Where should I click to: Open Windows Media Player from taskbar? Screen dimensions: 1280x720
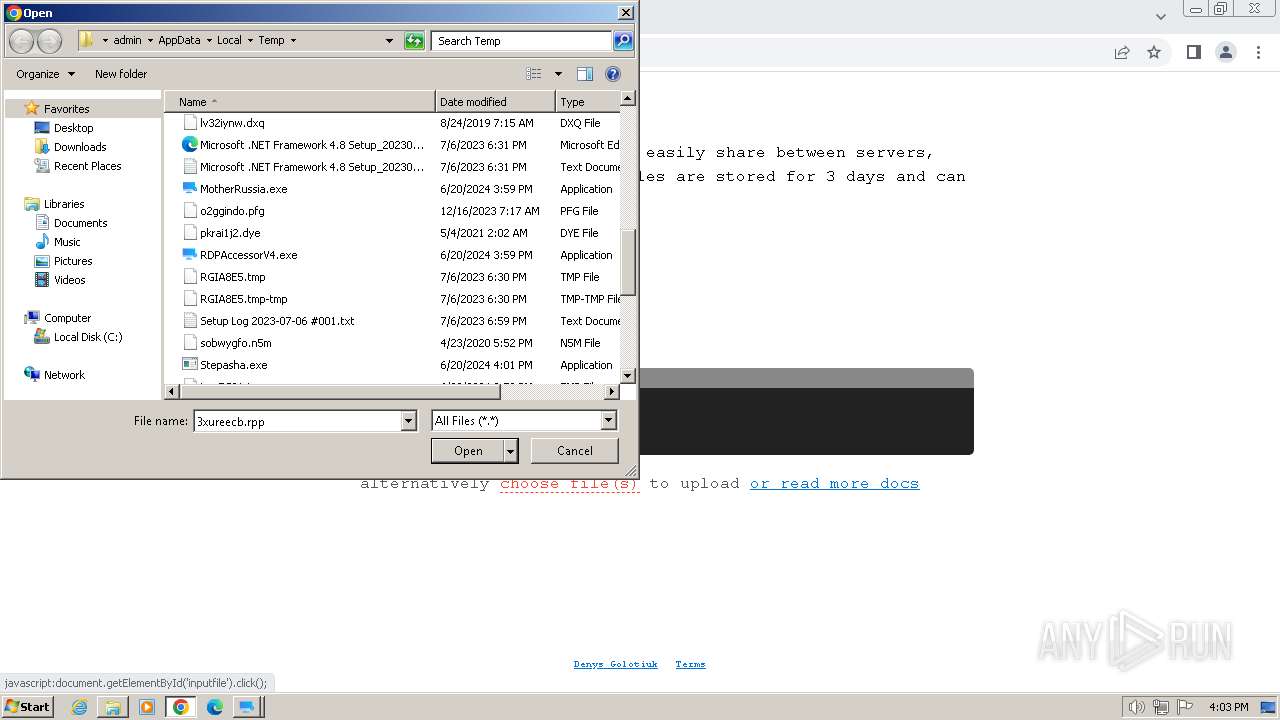(x=147, y=707)
